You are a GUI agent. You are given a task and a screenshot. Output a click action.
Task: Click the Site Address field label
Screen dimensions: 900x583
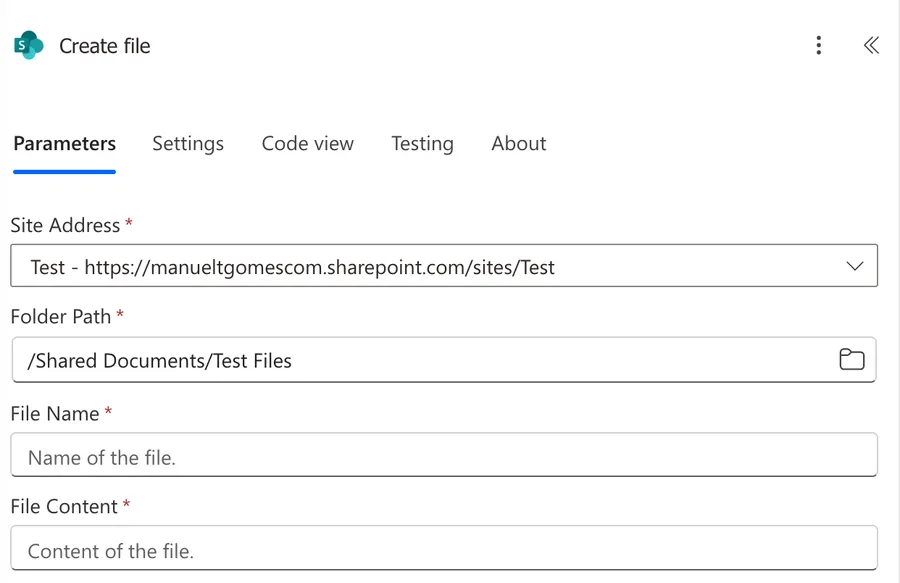point(65,225)
